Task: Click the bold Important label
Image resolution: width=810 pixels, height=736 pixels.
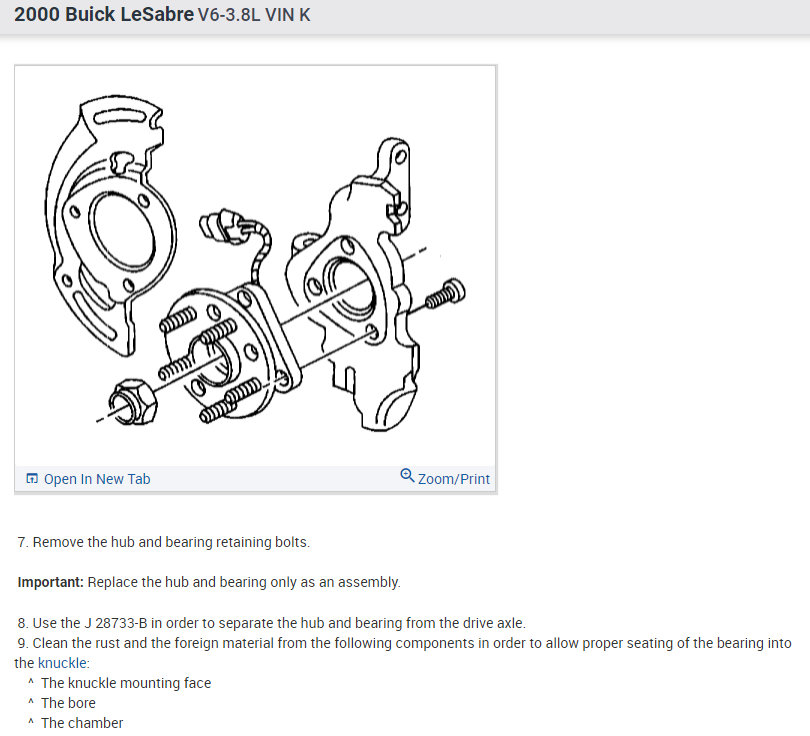Action: [x=51, y=582]
